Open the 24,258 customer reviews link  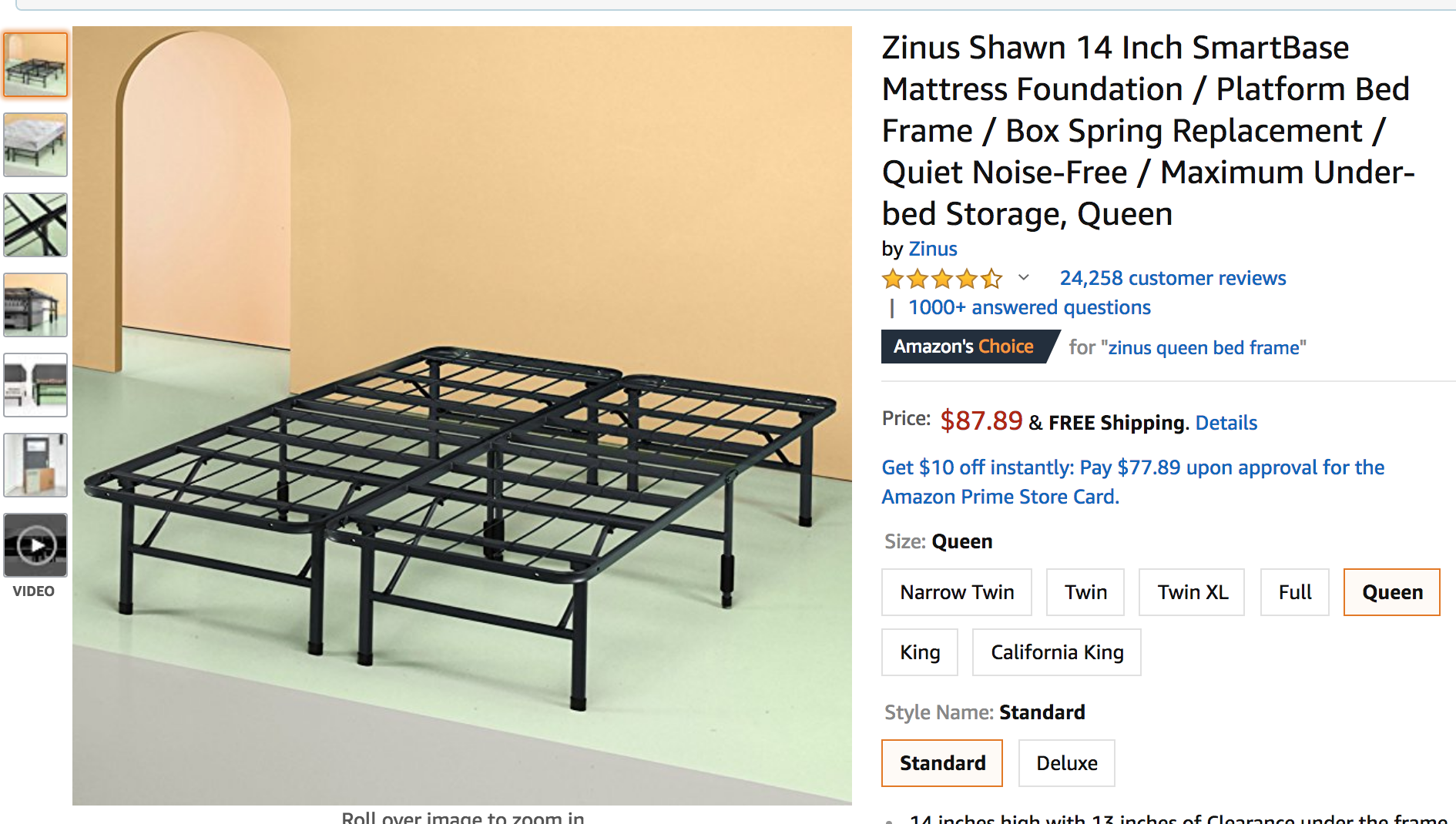tap(1173, 278)
